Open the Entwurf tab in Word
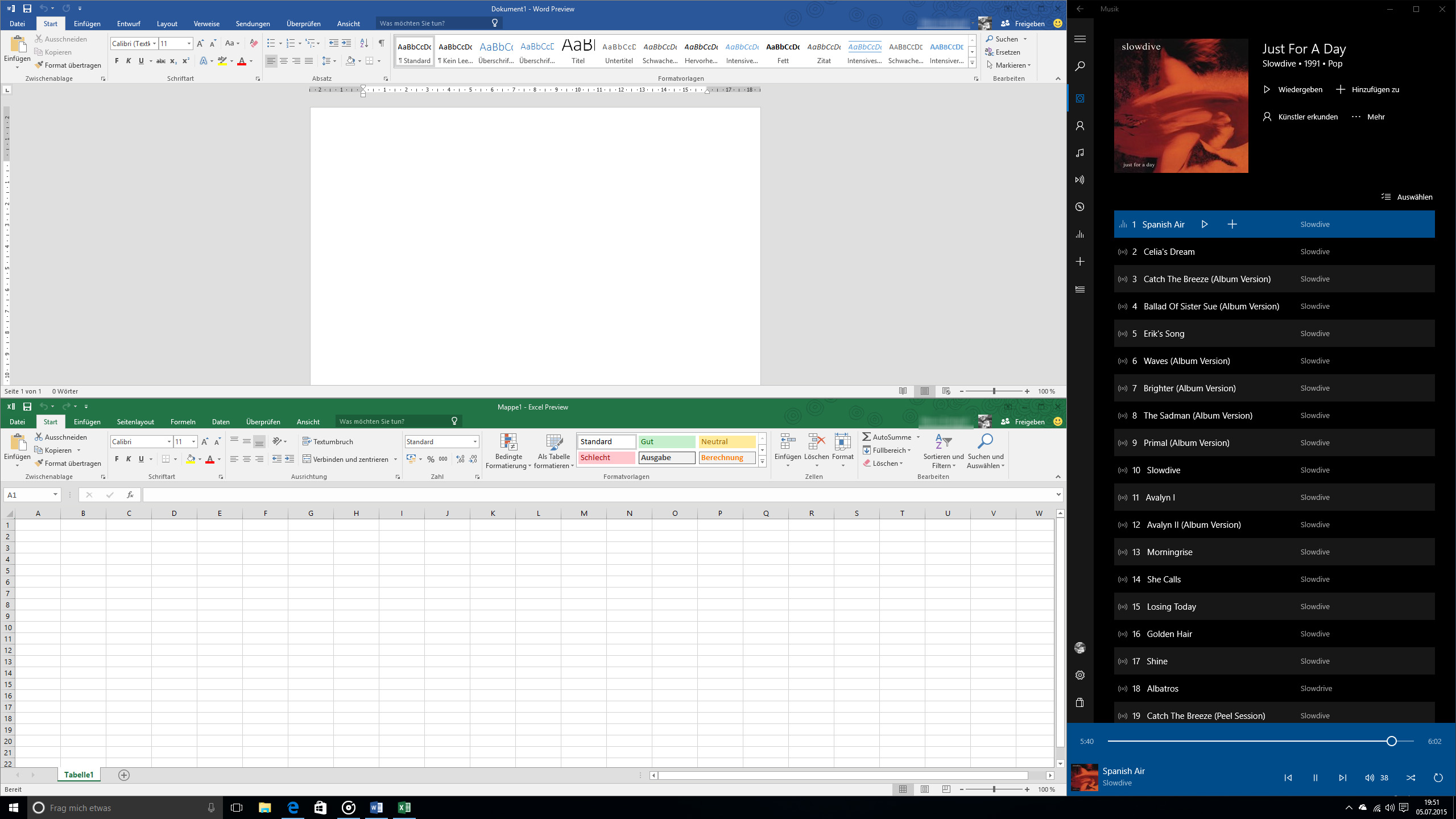 pyautogui.click(x=129, y=23)
